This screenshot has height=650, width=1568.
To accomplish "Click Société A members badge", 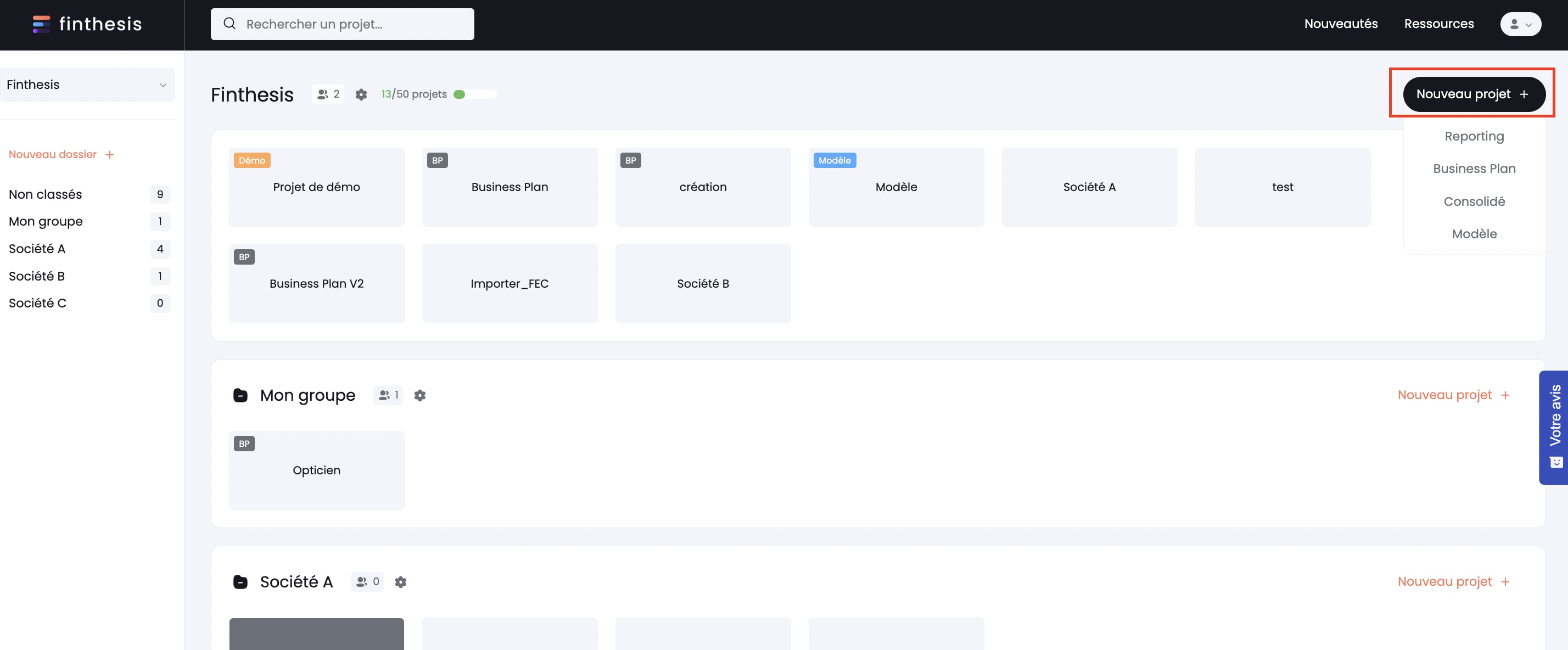I will [367, 582].
